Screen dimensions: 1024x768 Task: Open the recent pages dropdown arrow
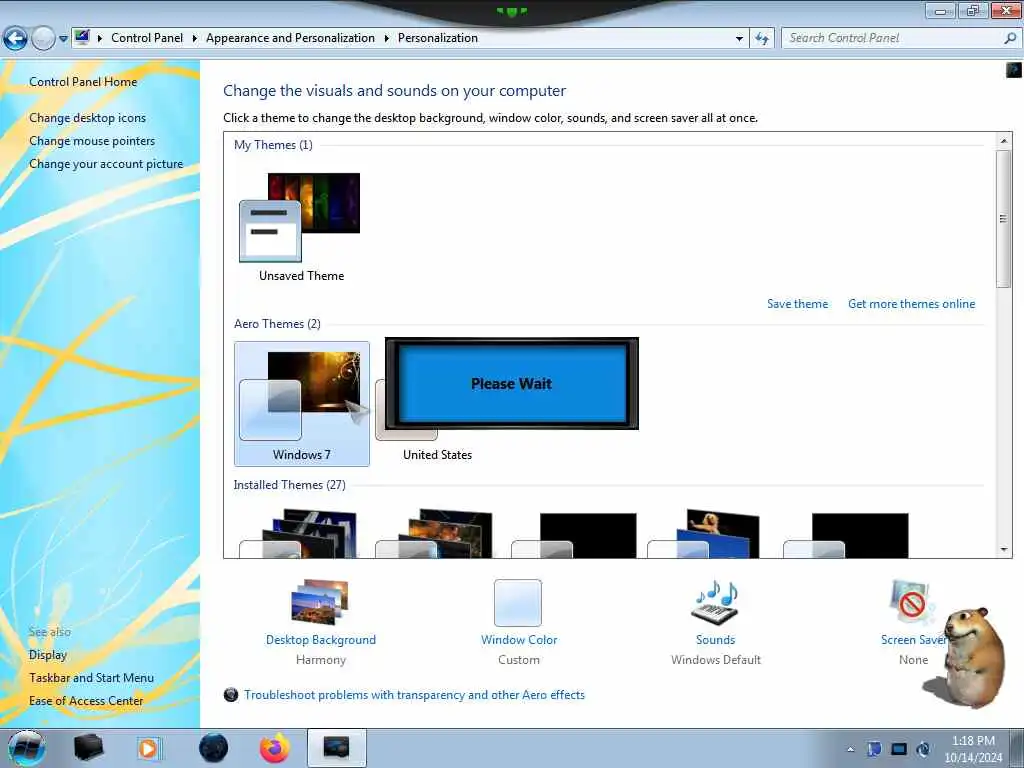(63, 39)
